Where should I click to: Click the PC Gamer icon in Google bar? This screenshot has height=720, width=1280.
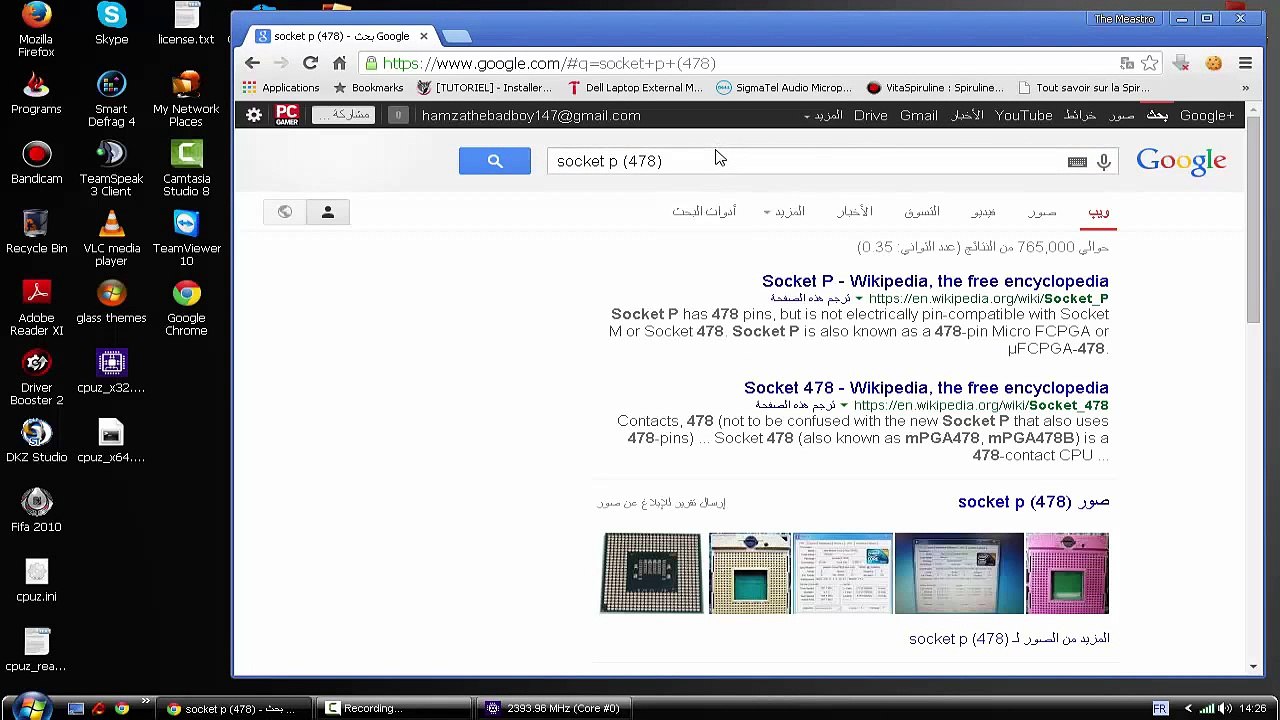(x=287, y=115)
